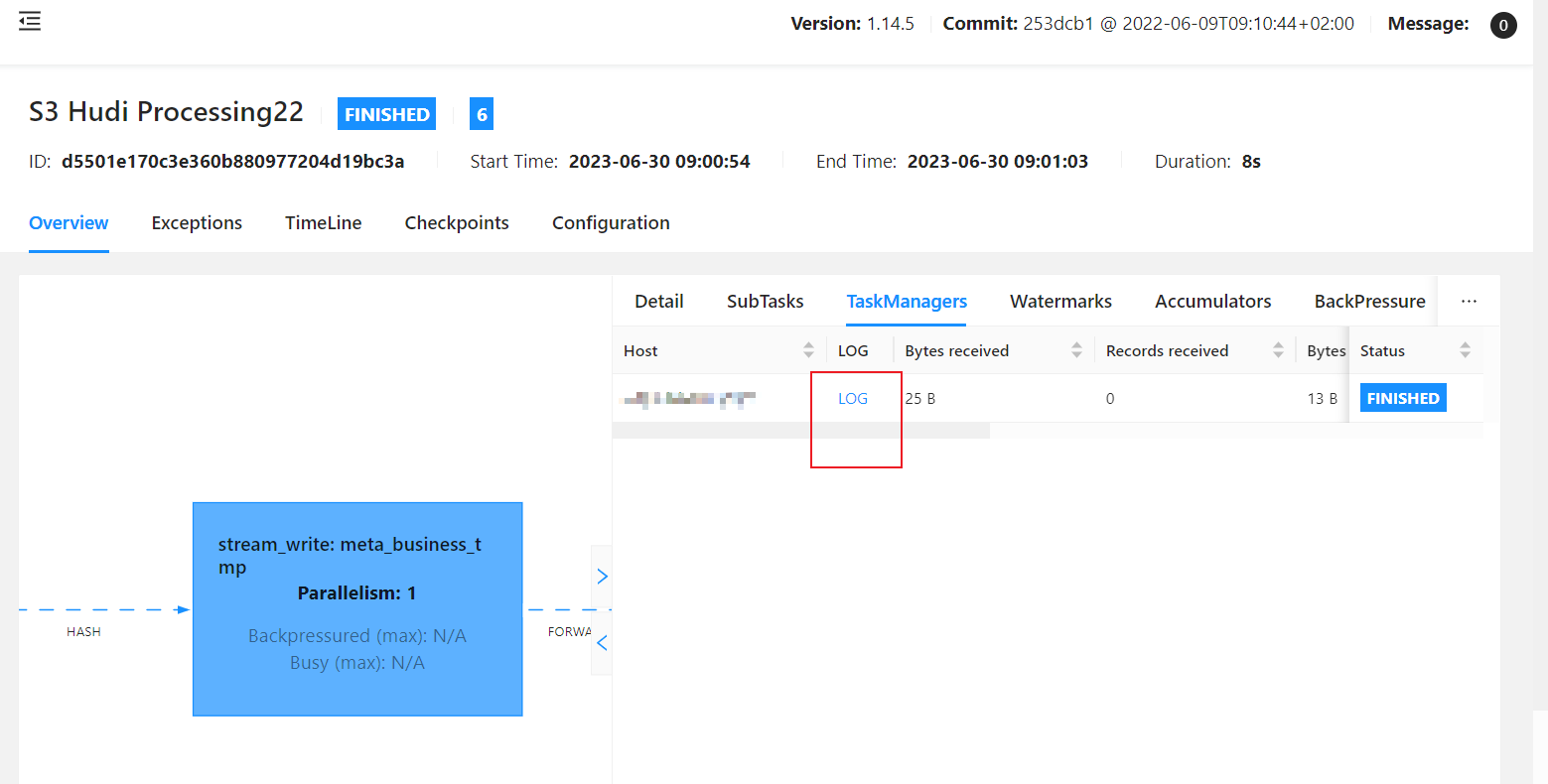Open the Exceptions tab
1548x784 pixels.
(x=197, y=223)
